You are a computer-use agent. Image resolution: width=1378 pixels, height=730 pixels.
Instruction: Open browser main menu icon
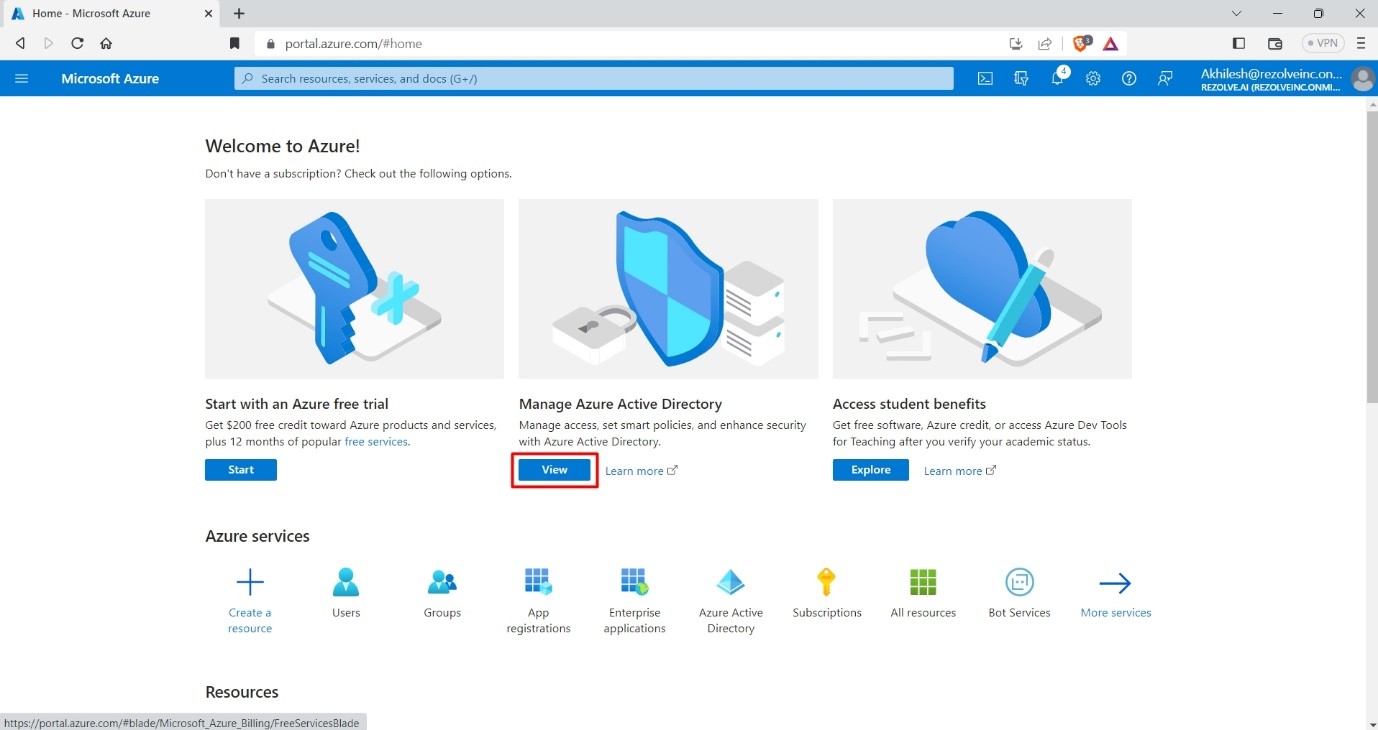[1361, 43]
